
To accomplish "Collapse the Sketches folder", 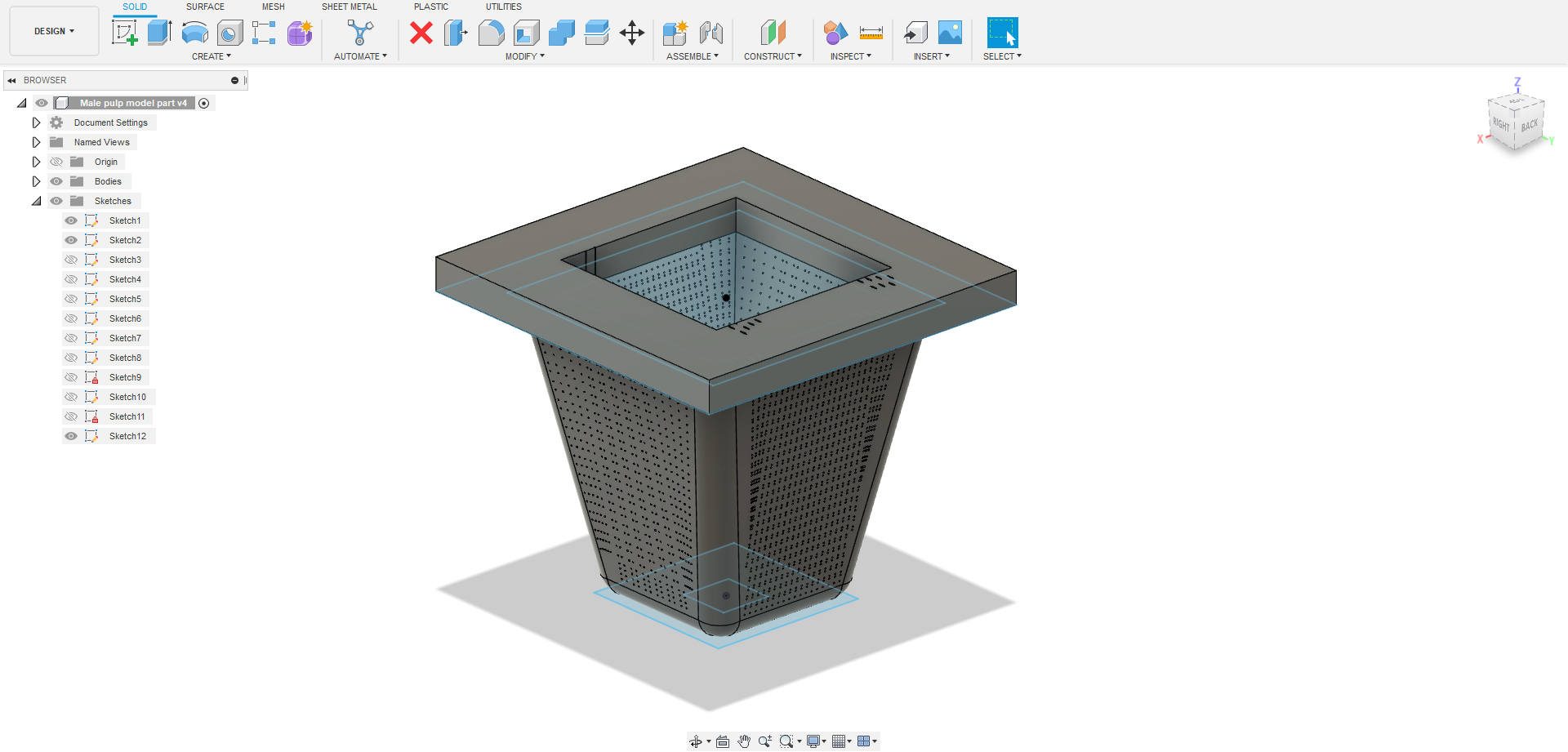I will click(37, 201).
